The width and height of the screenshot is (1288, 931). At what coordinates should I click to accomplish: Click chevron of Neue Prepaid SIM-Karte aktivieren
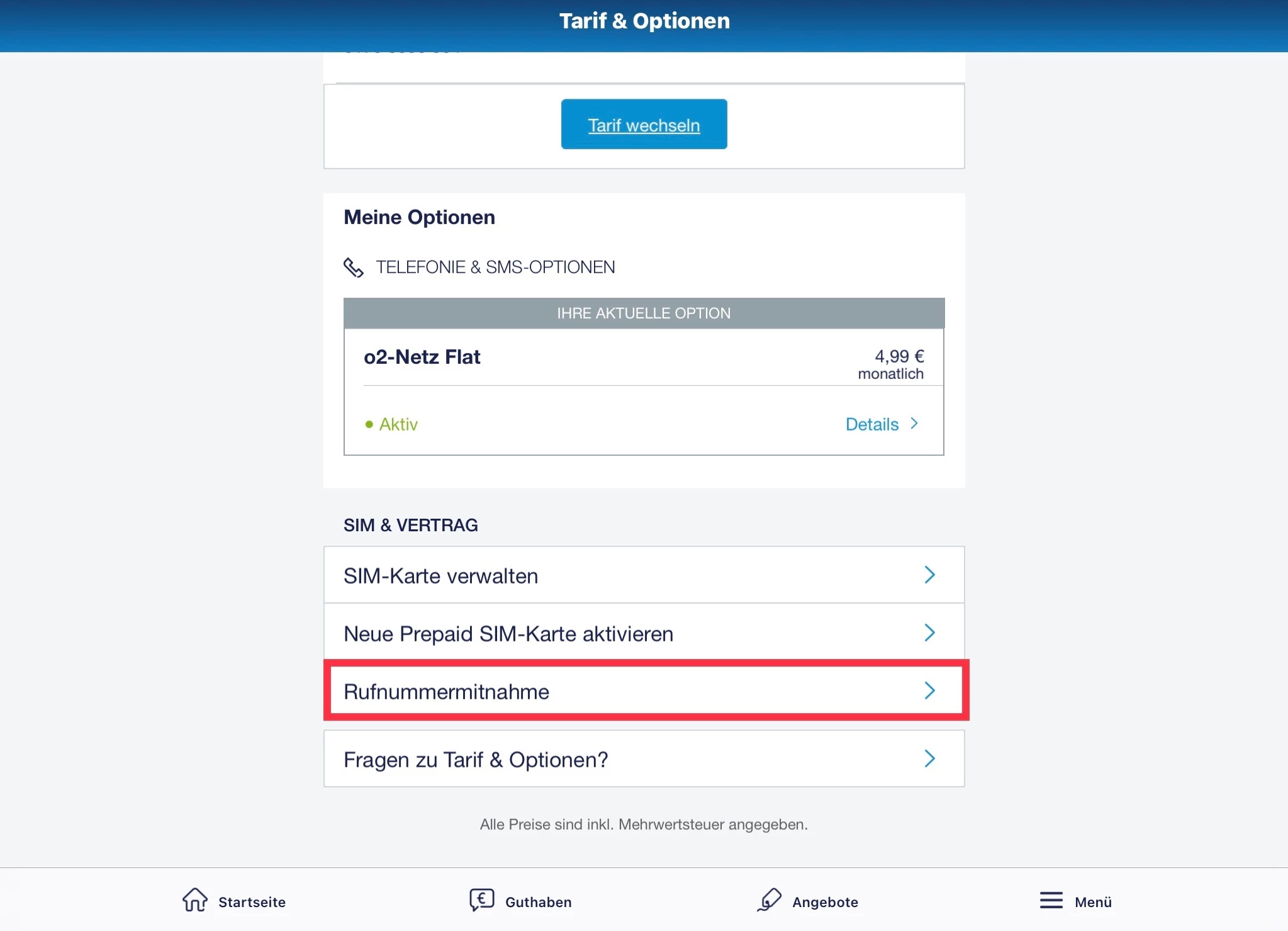(929, 633)
